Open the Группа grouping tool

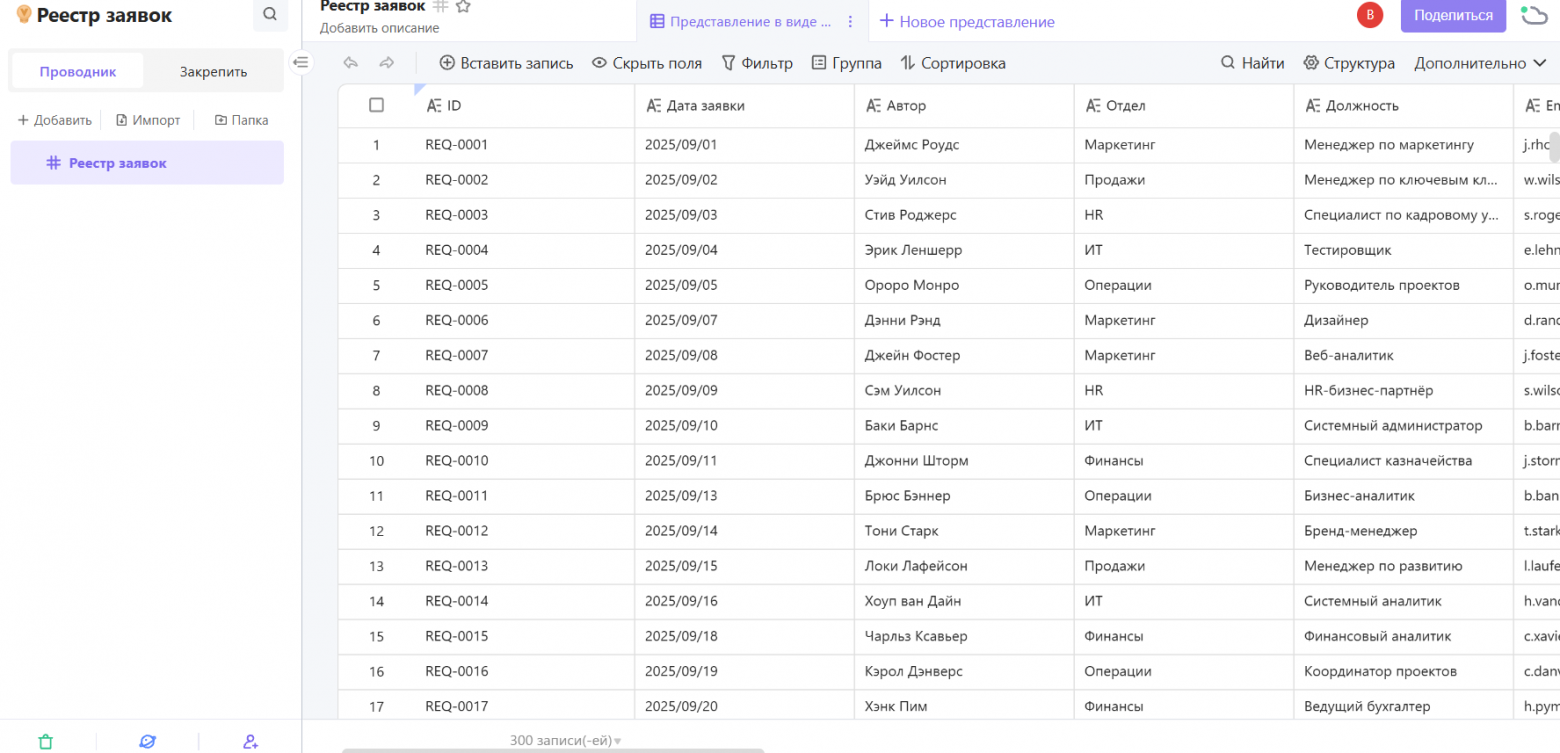point(847,63)
